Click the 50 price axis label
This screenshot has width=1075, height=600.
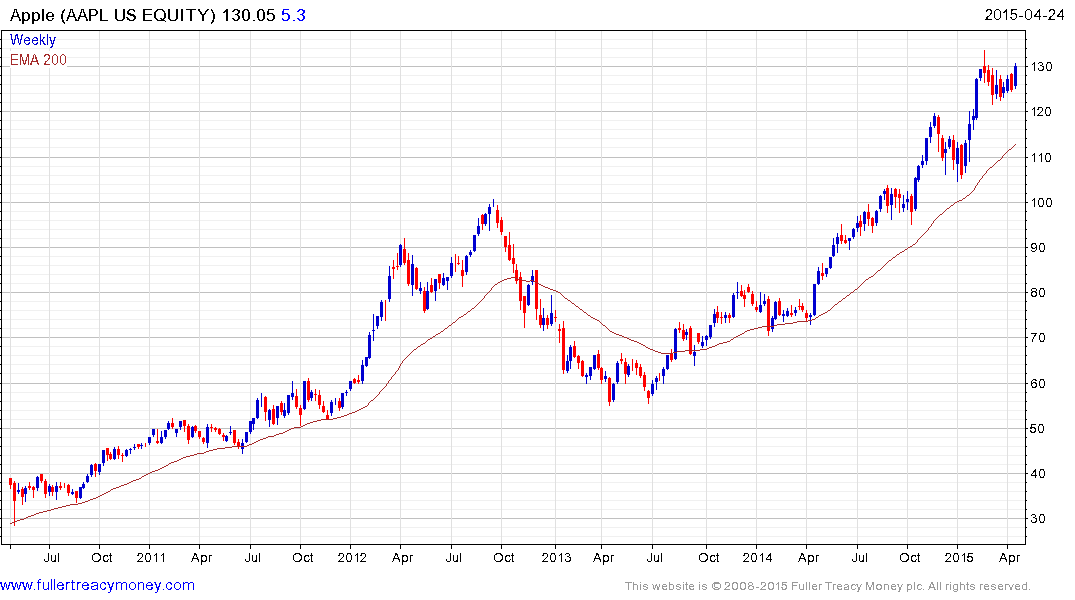pos(1038,429)
